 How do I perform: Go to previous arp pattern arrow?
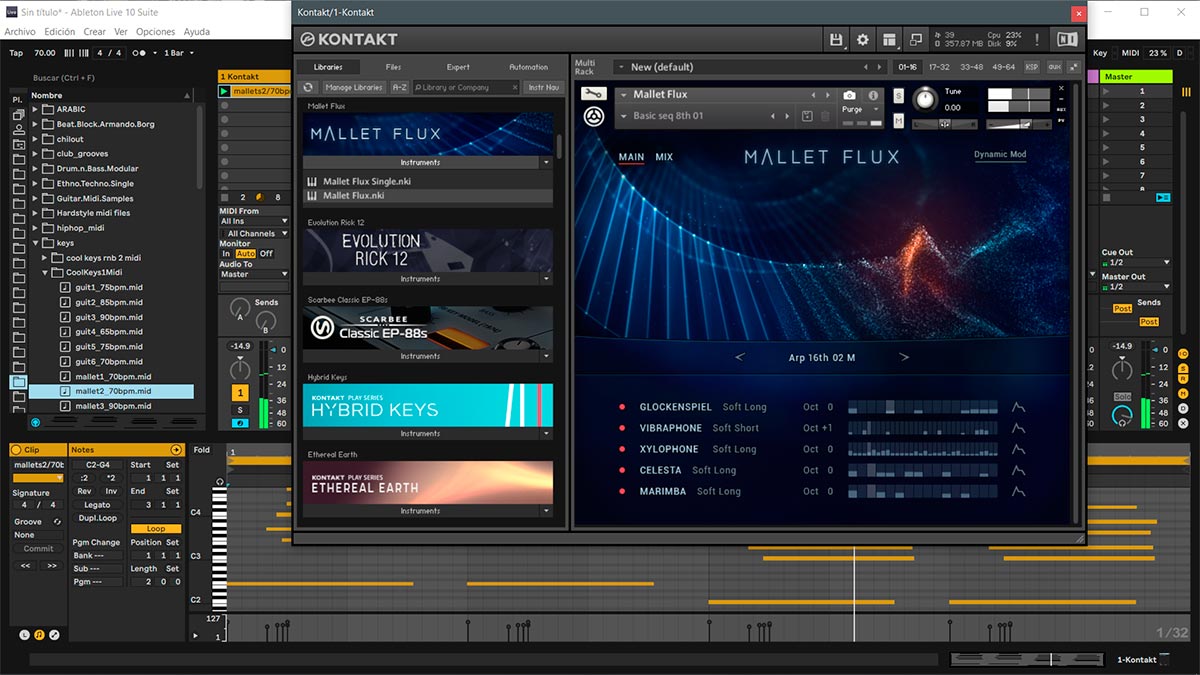[740, 357]
